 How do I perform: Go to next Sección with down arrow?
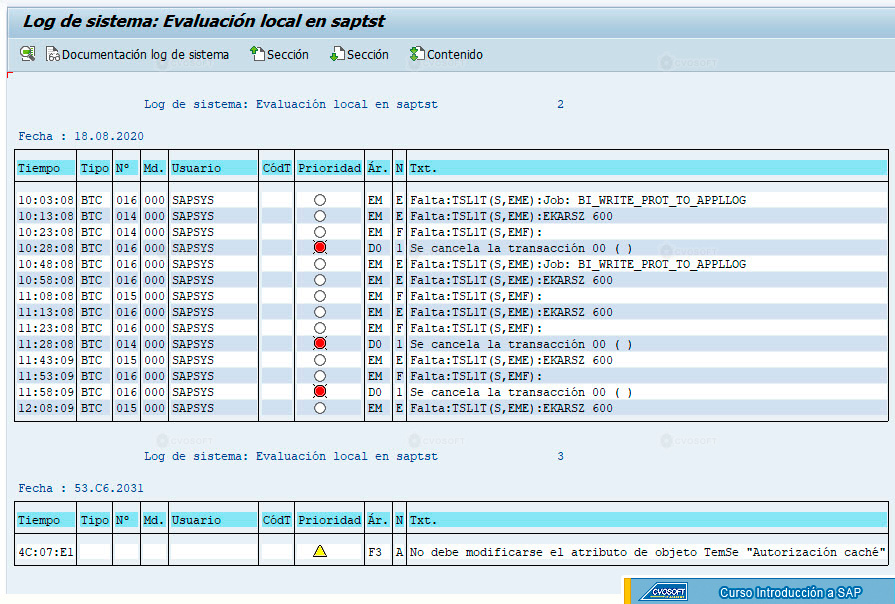point(359,54)
